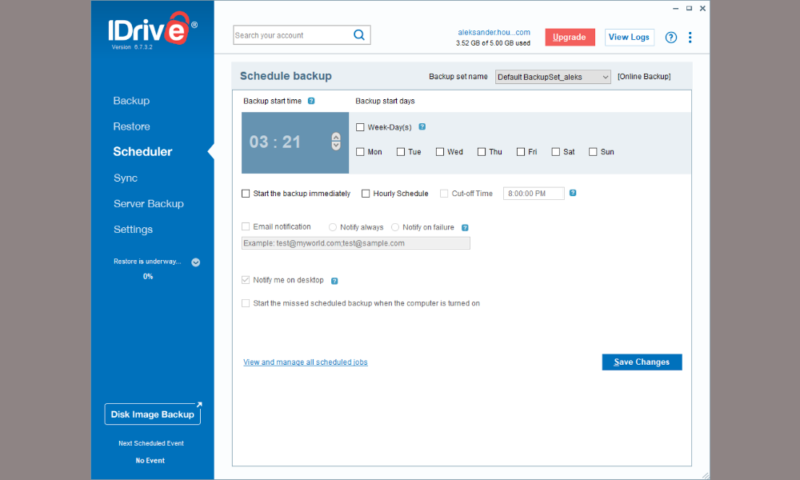Open help via the question mark icon
The image size is (800, 480).
click(671, 37)
